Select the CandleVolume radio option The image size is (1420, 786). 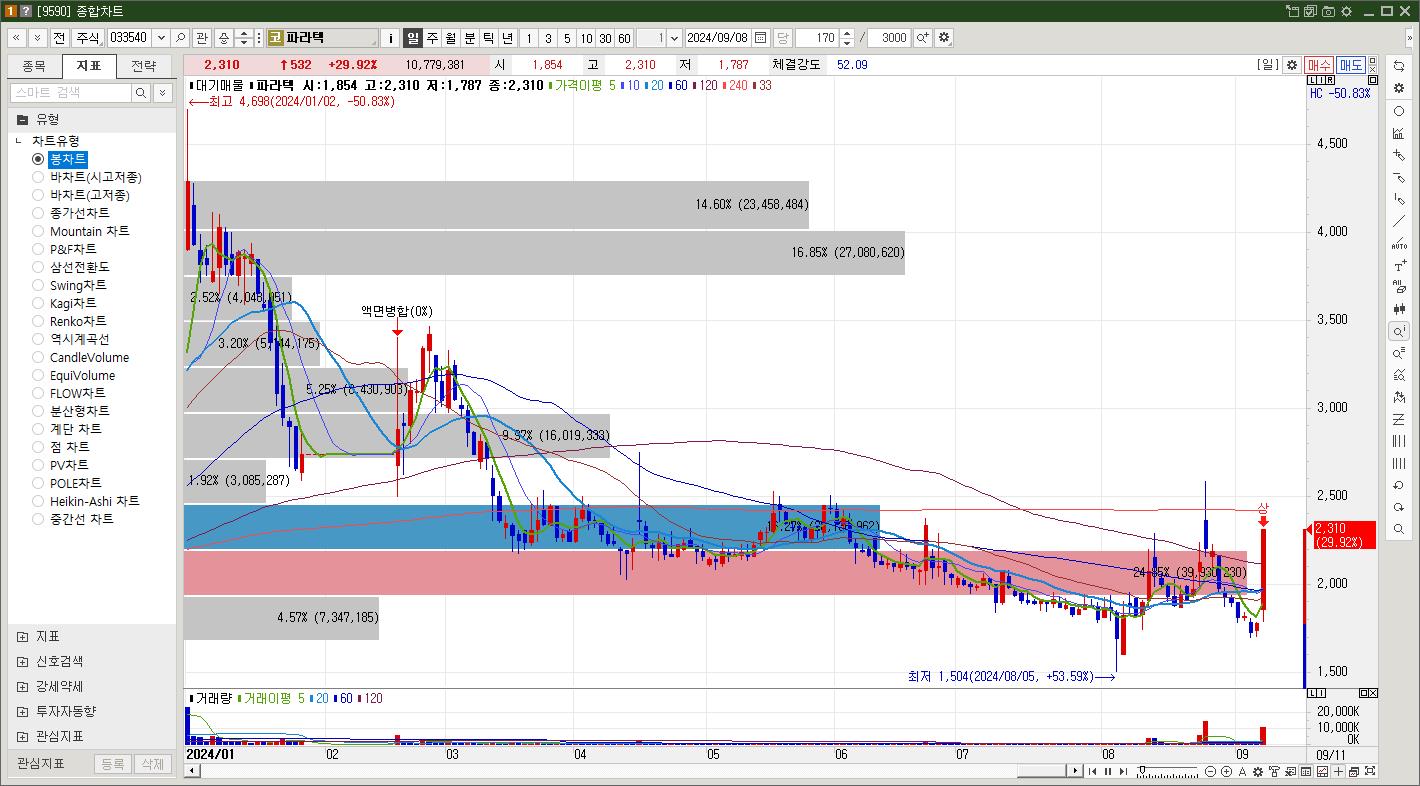pyautogui.click(x=39, y=357)
